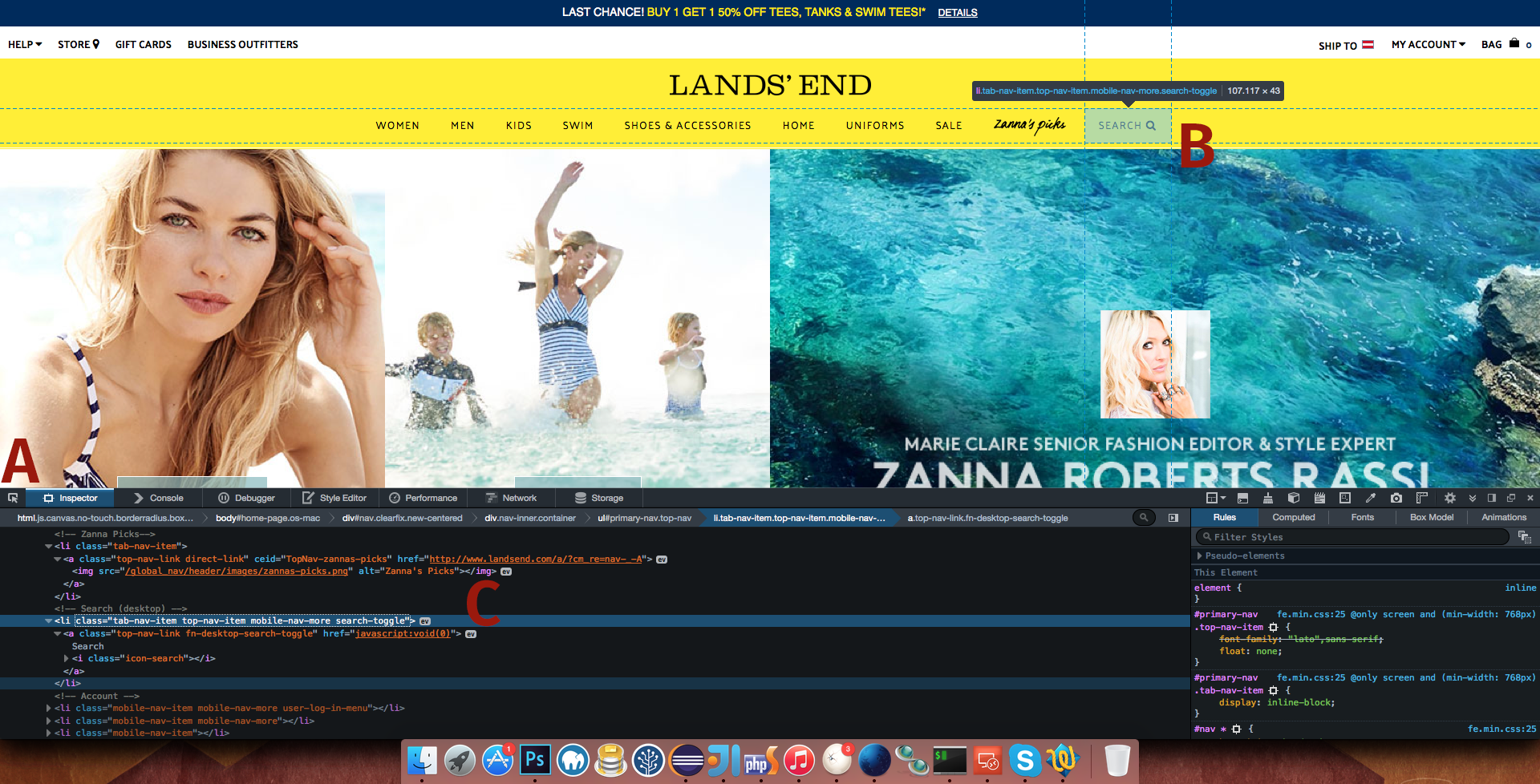Click the paintbrush highlight painted area icon
1540x784 pixels.
[x=1268, y=498]
